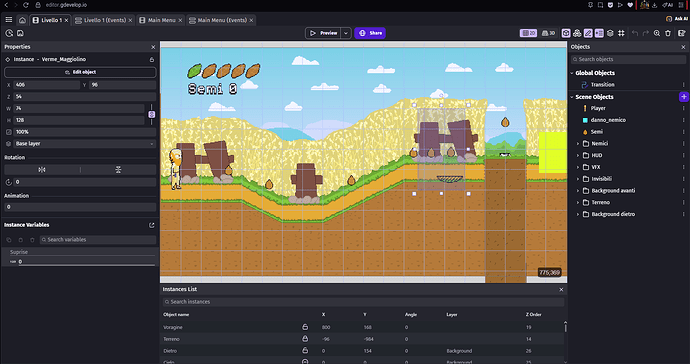Expand the Terreno folder
The image size is (690, 364).
click(x=578, y=202)
